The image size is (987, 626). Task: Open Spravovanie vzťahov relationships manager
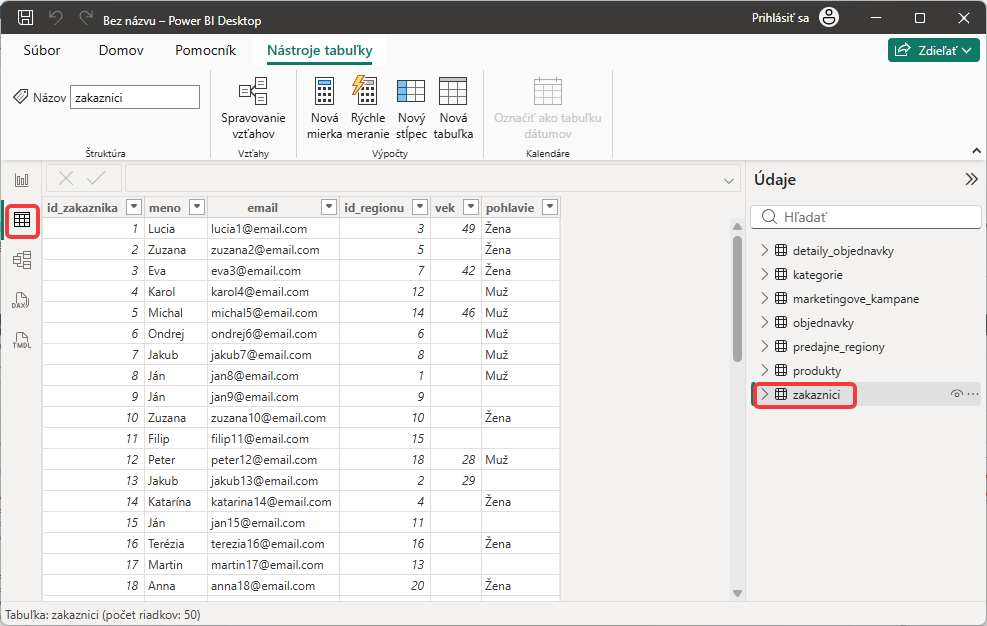click(253, 108)
